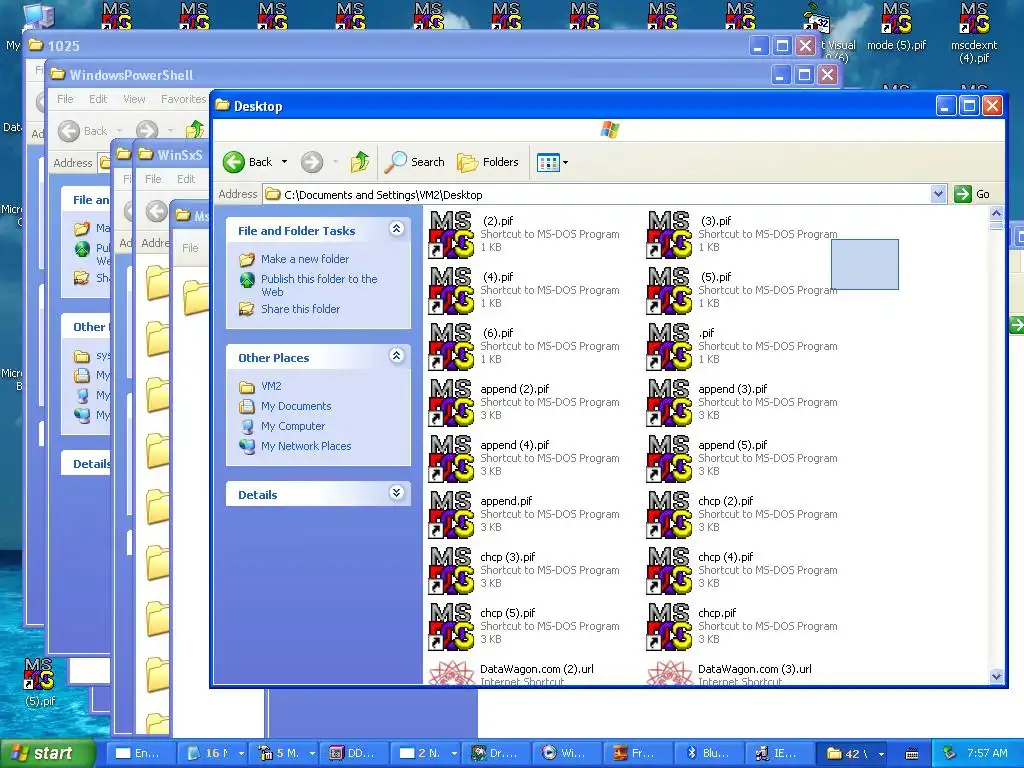The width and height of the screenshot is (1024, 768).
Task: Click the Start button
Action: (46, 753)
